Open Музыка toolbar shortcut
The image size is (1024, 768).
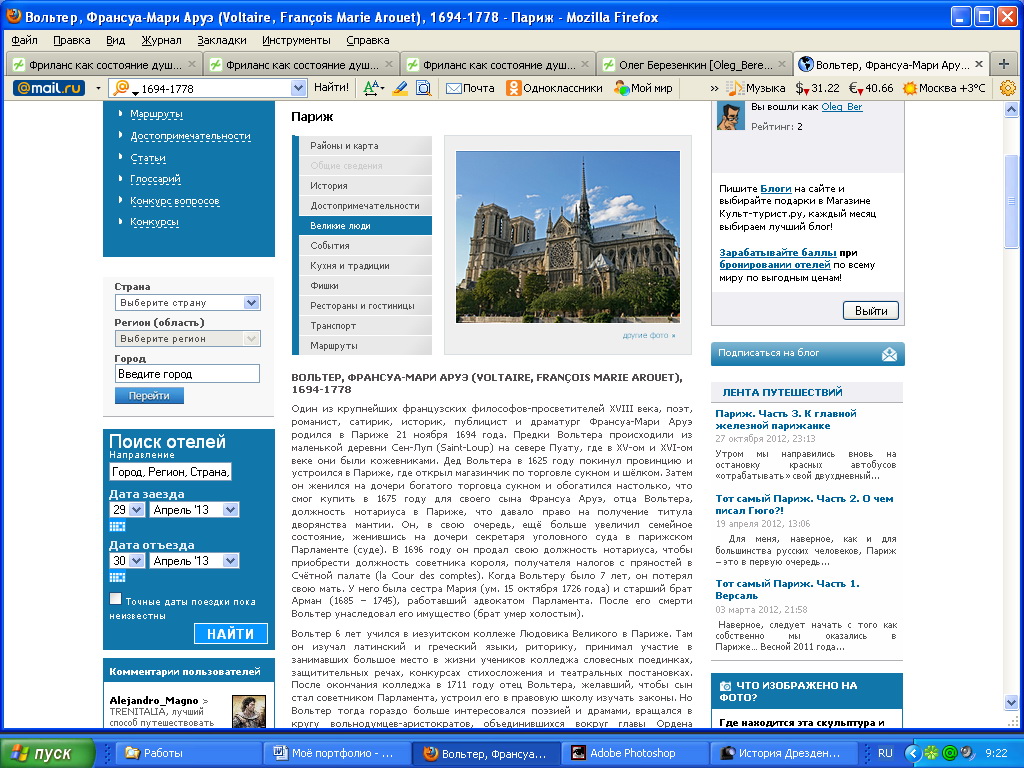pyautogui.click(x=756, y=88)
